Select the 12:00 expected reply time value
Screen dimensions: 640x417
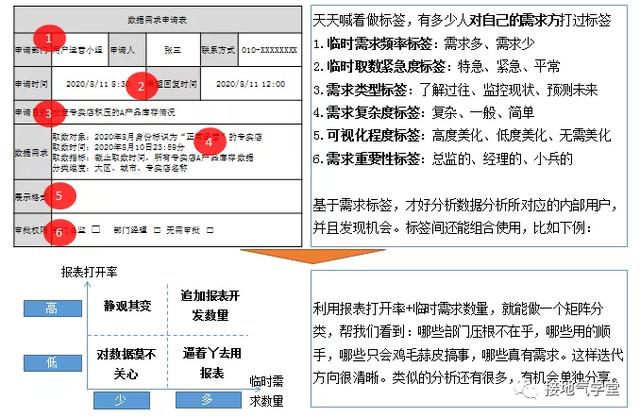point(251,84)
